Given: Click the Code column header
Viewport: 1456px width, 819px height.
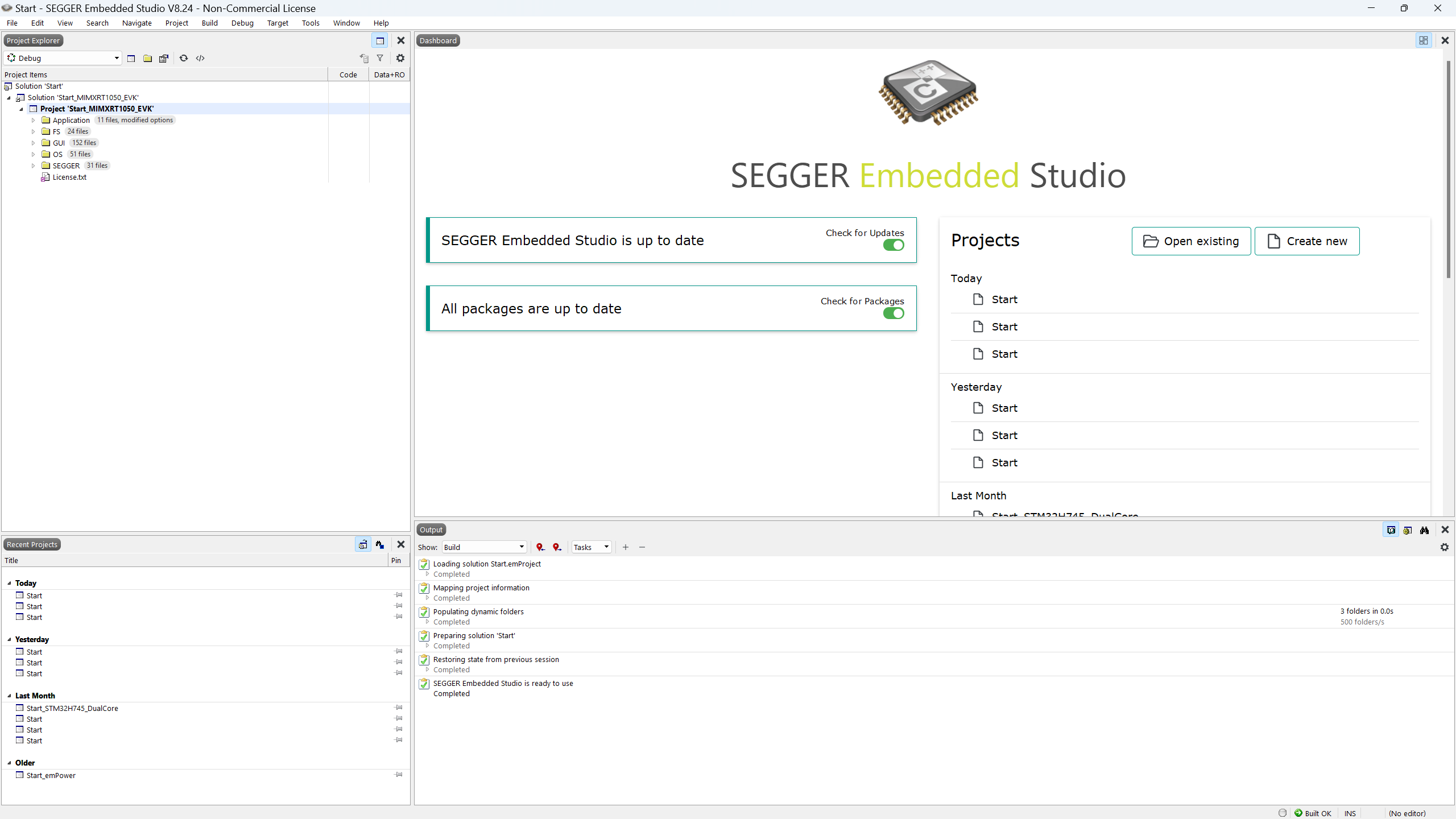Looking at the screenshot, I should pos(348,75).
